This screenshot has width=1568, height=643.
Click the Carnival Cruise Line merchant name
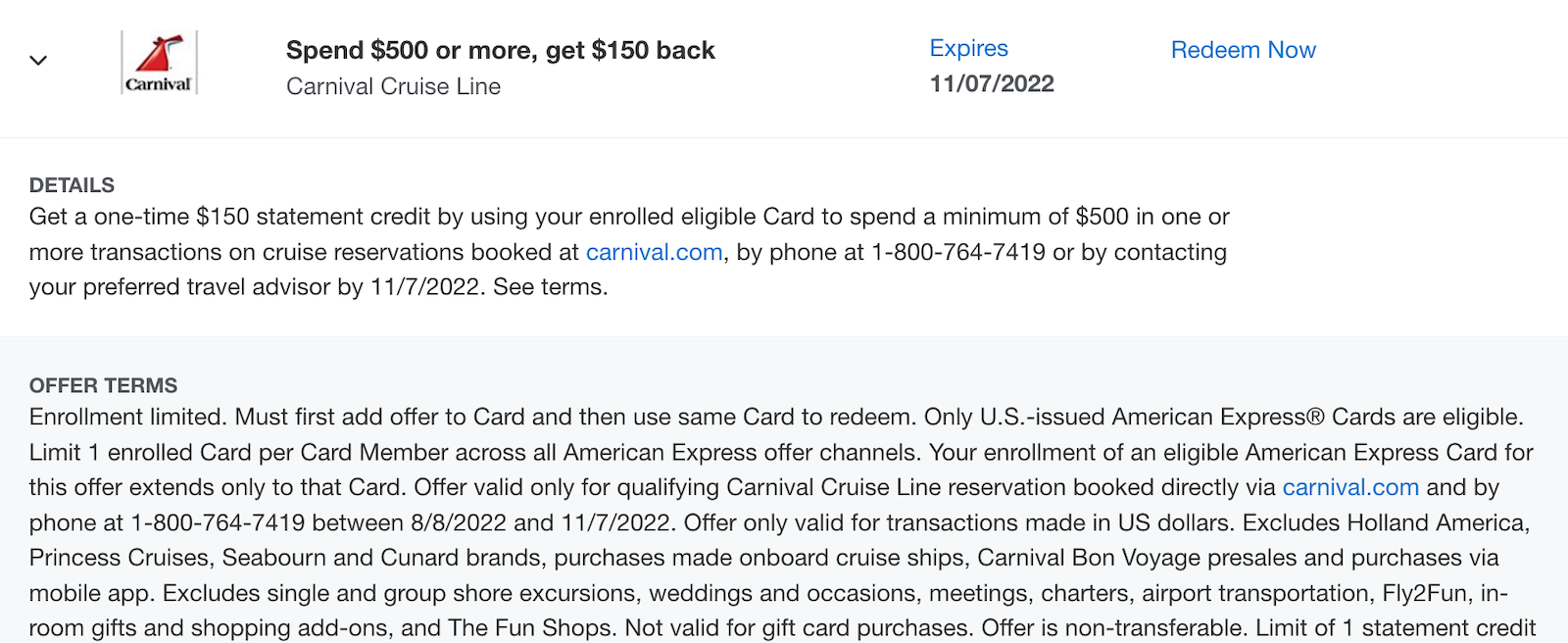tap(393, 86)
